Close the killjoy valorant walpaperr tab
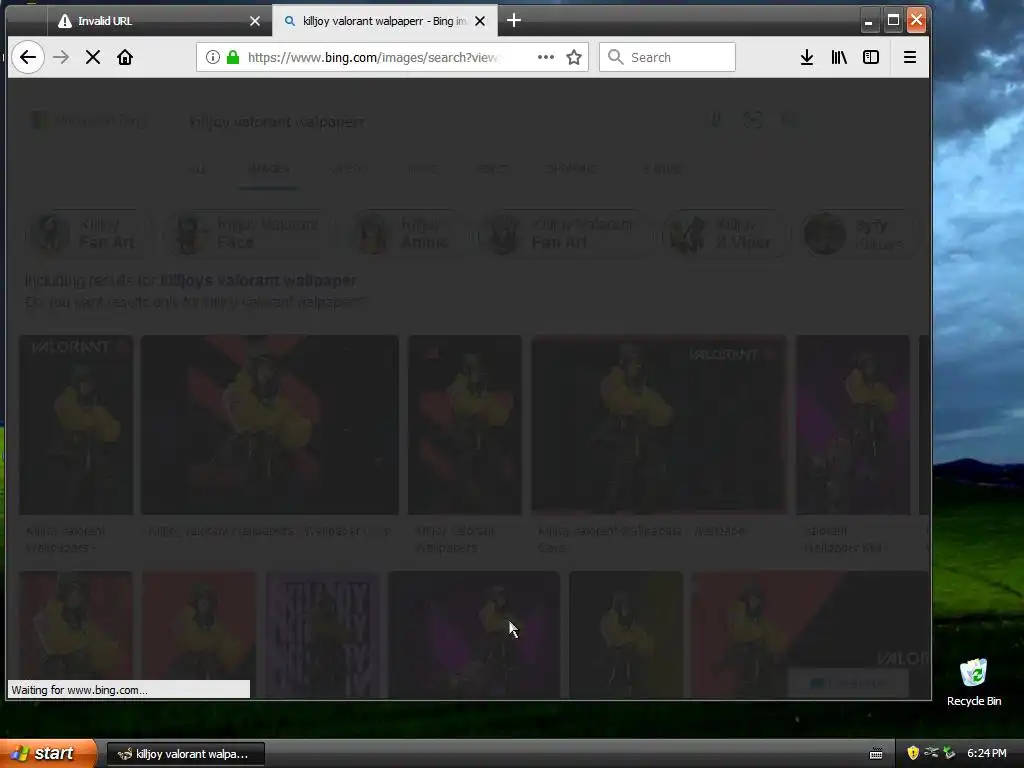Viewport: 1024px width, 768px height. pos(480,21)
